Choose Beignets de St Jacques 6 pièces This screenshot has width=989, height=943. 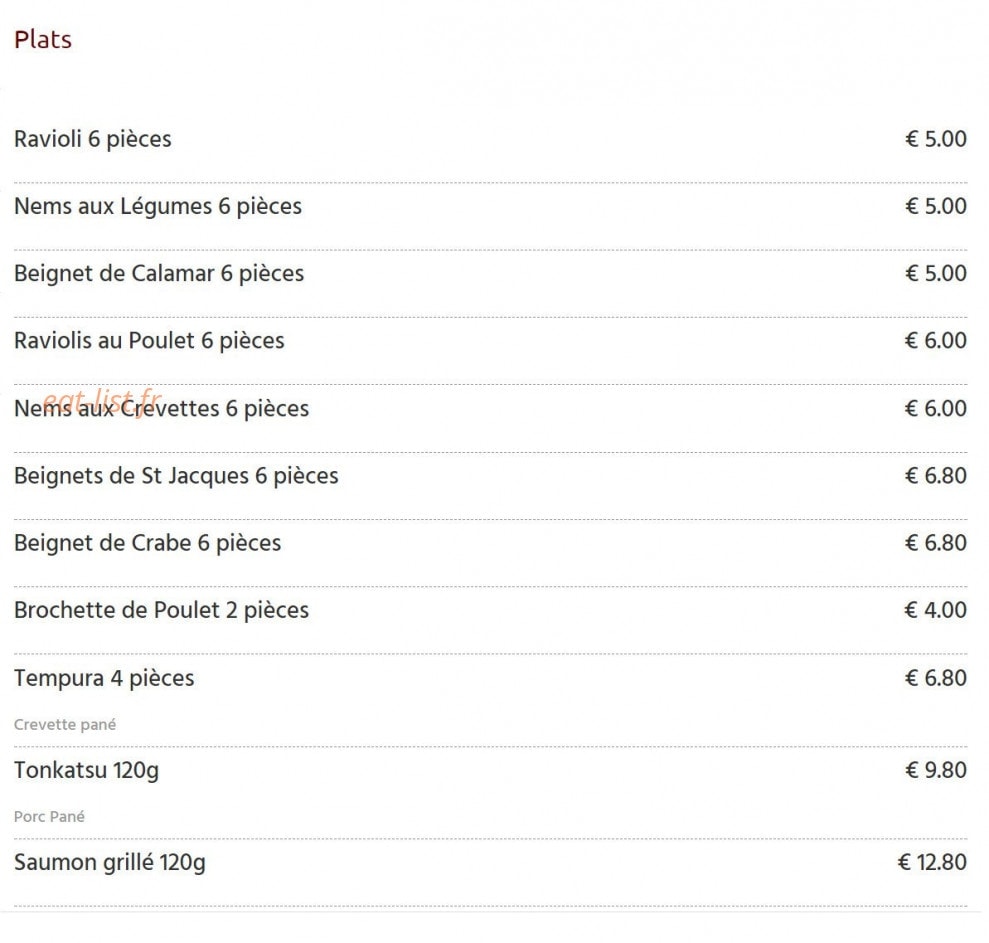(176, 476)
